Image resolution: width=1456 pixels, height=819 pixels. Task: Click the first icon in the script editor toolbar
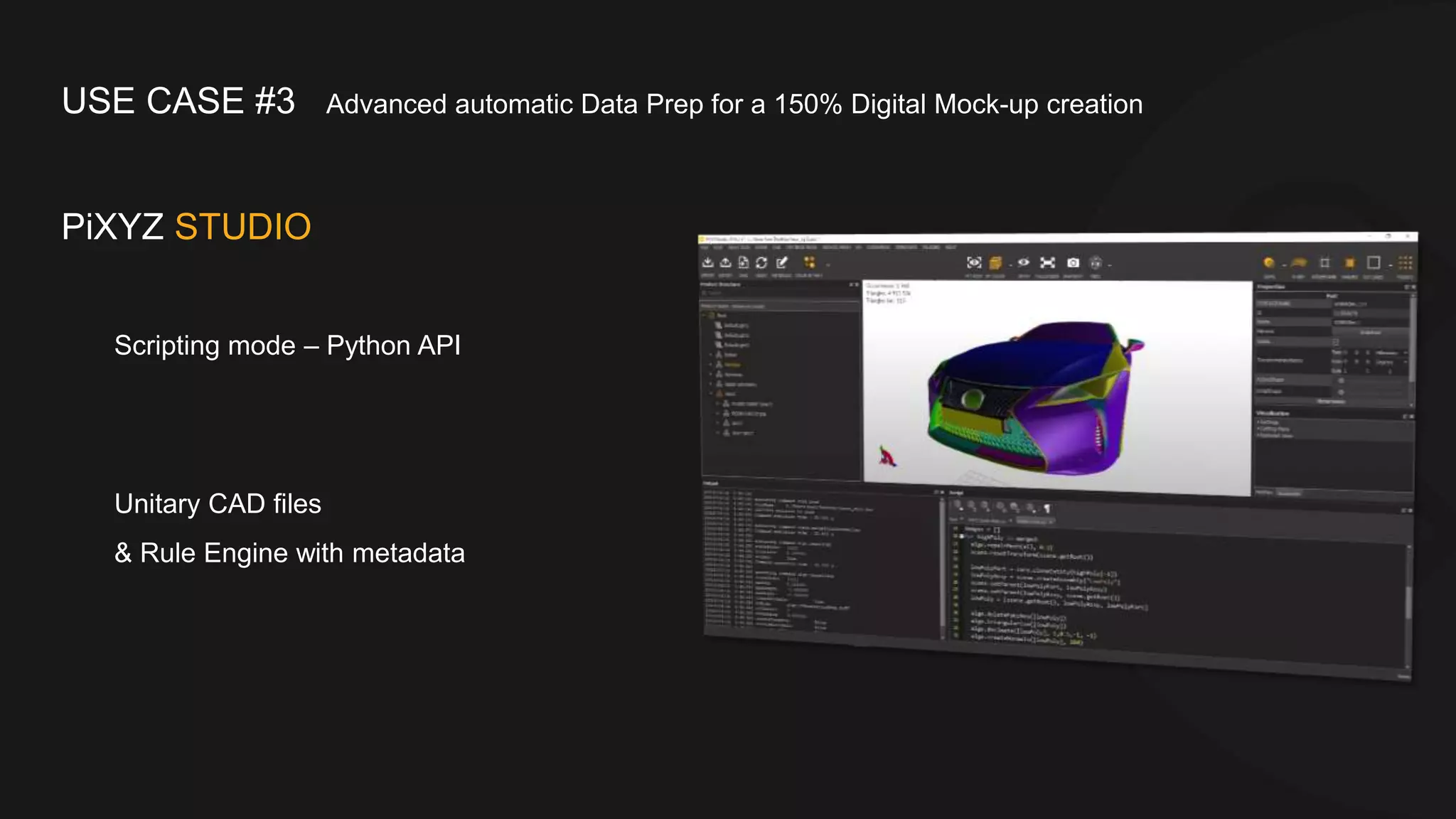pyautogui.click(x=958, y=505)
